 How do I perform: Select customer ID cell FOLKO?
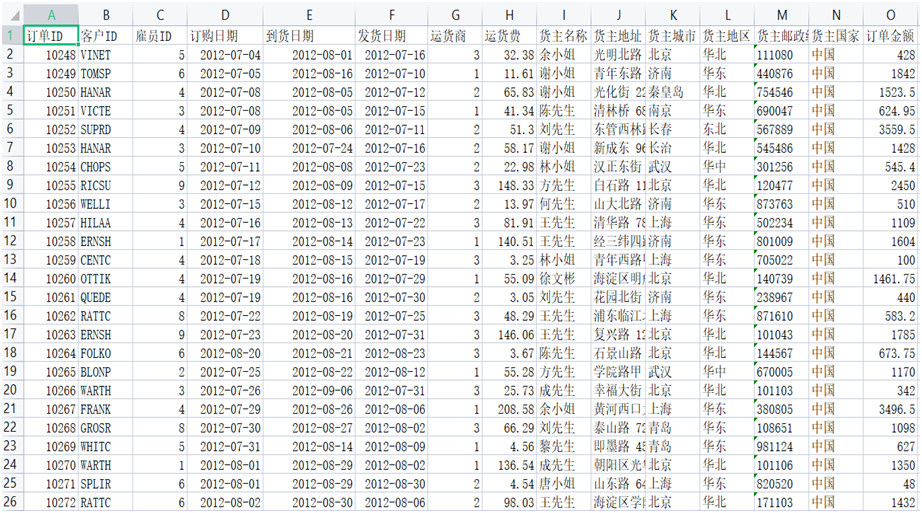pos(105,353)
